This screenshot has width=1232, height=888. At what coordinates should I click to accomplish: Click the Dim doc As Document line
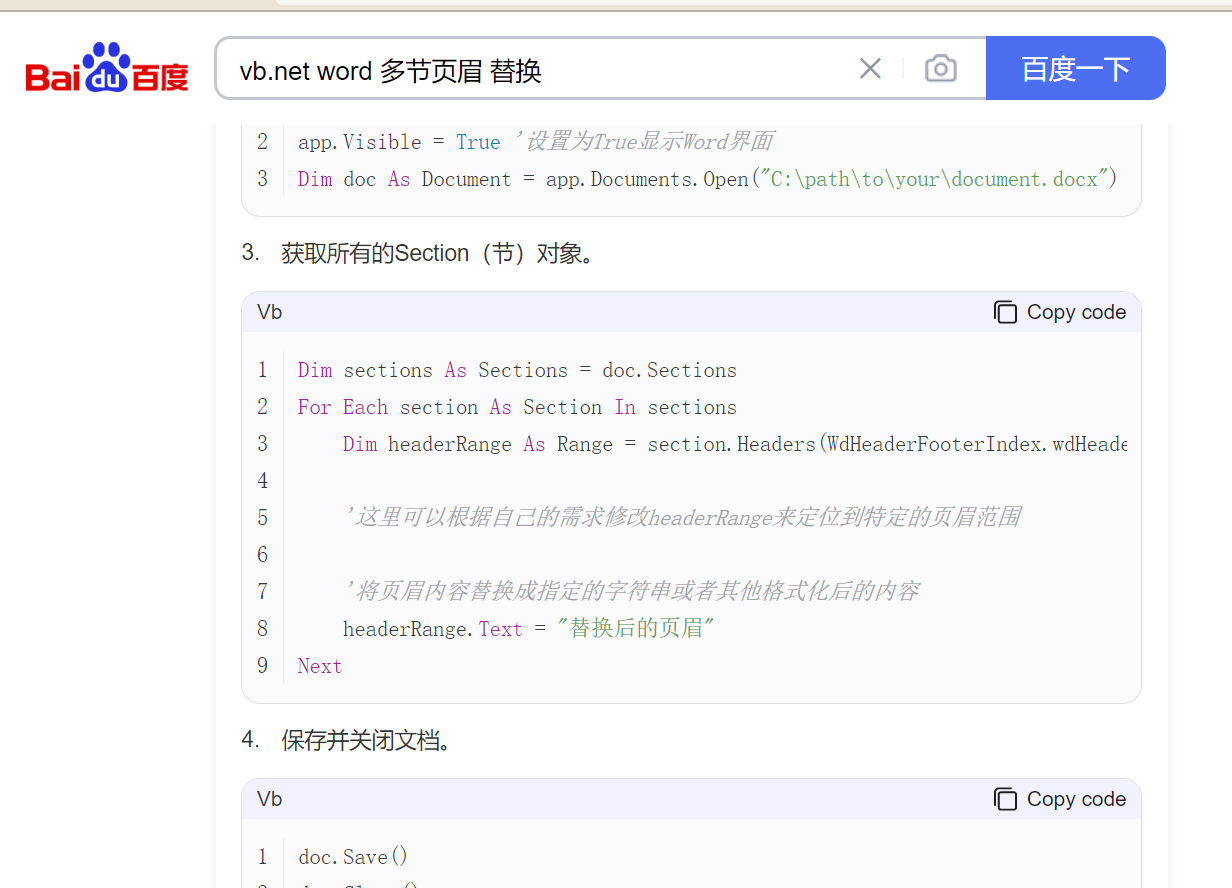pyautogui.click(x=706, y=179)
